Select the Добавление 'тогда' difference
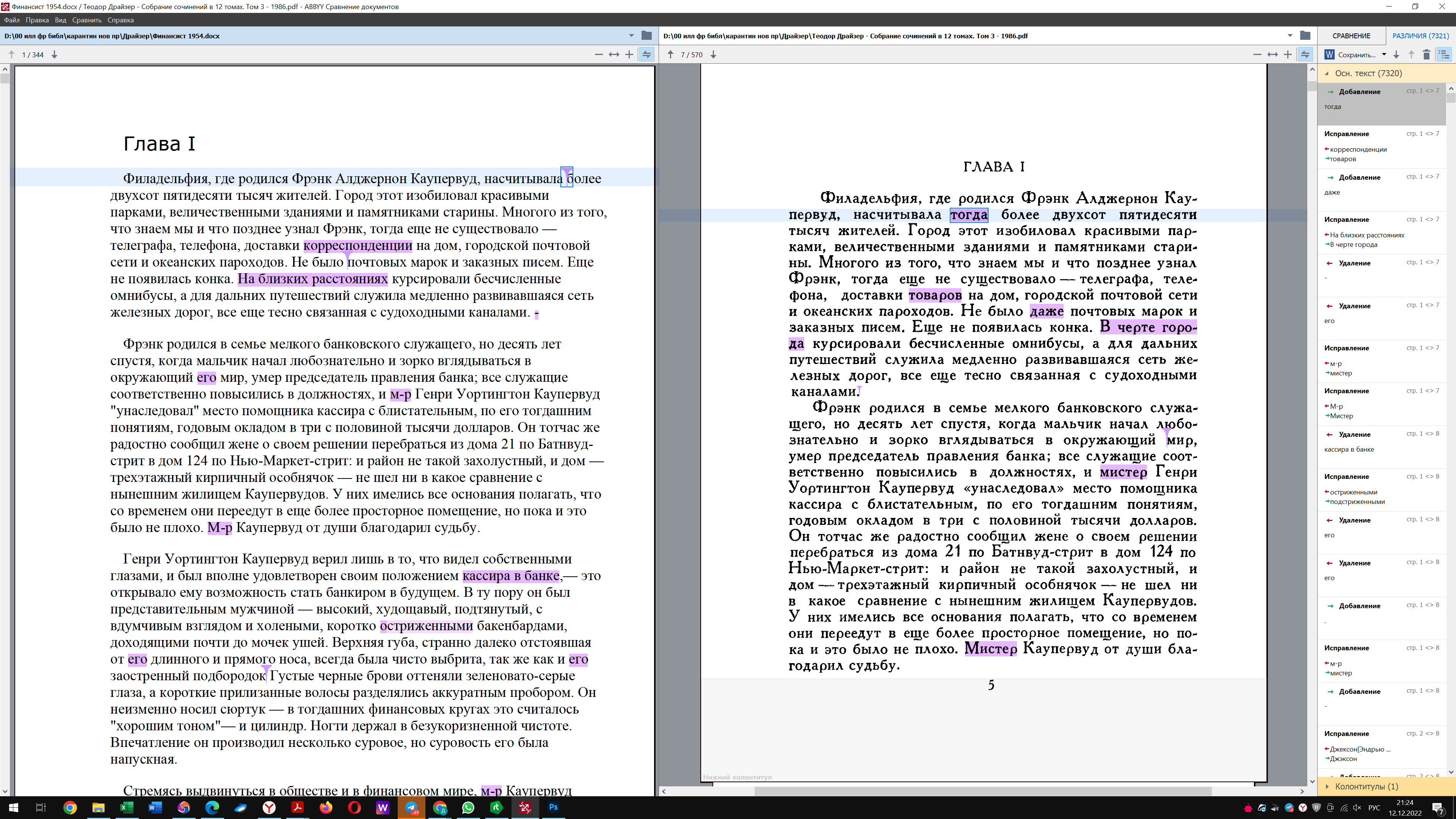1456x819 pixels. 1381,104
